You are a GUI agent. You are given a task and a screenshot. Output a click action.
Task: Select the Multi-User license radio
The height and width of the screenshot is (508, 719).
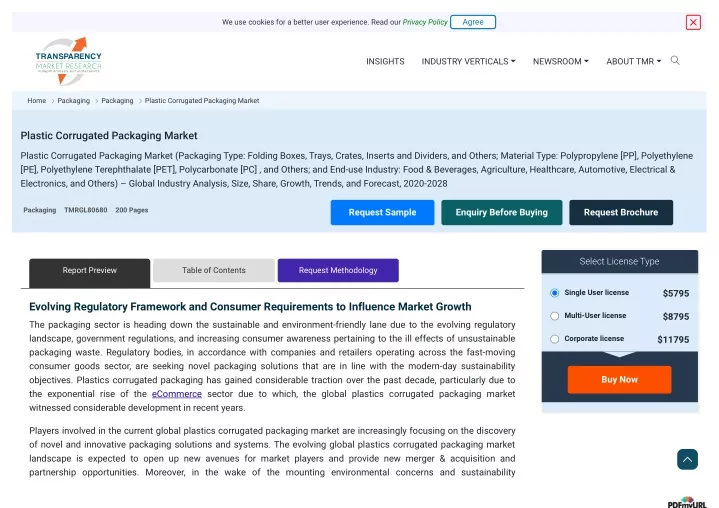(x=554, y=316)
